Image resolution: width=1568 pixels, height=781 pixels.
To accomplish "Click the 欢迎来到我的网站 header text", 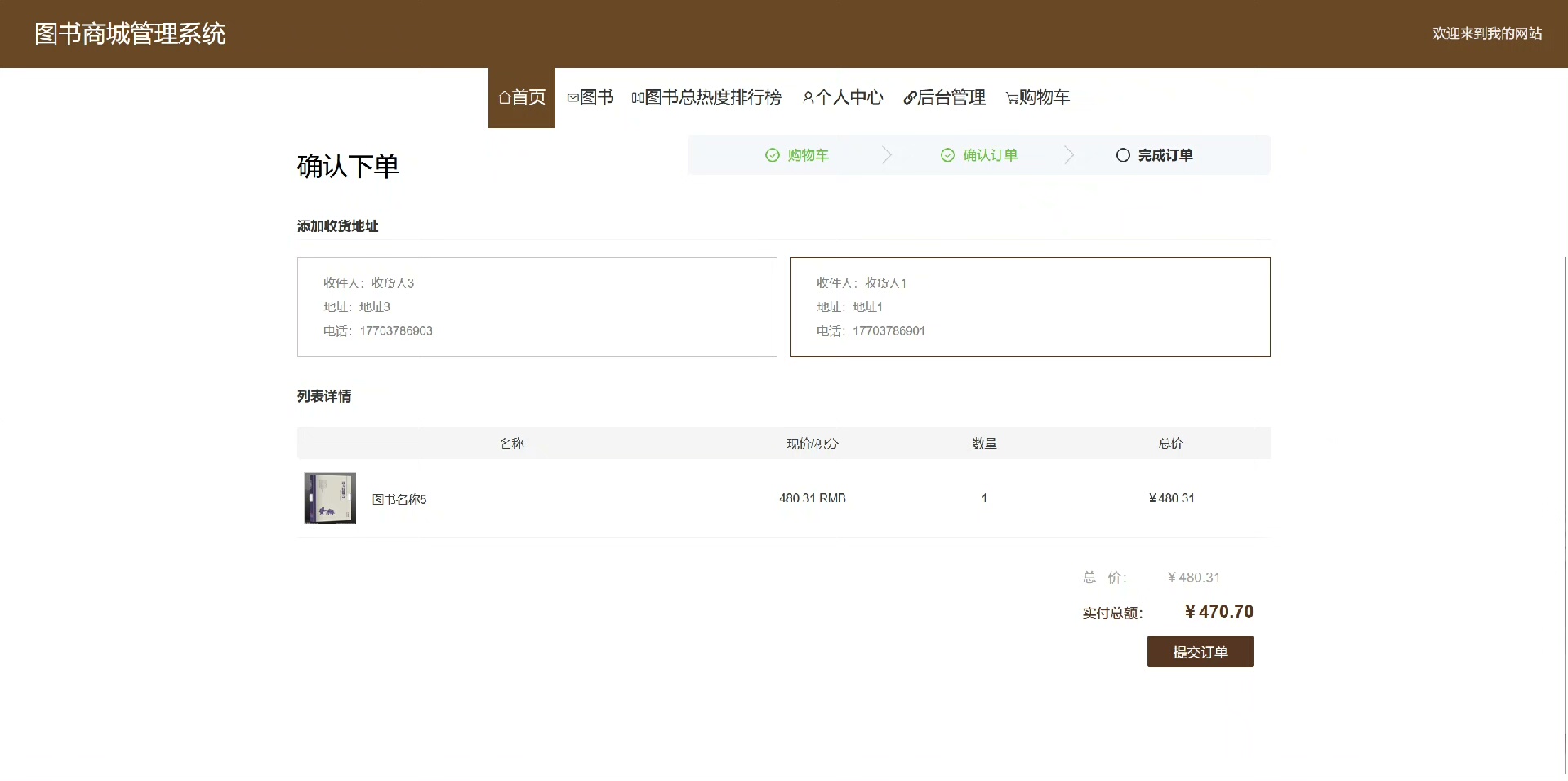I will tap(1487, 33).
